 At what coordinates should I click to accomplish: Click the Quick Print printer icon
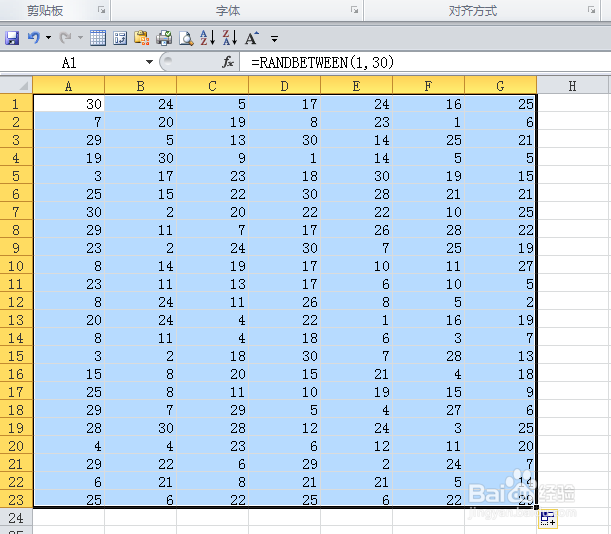tap(164, 38)
